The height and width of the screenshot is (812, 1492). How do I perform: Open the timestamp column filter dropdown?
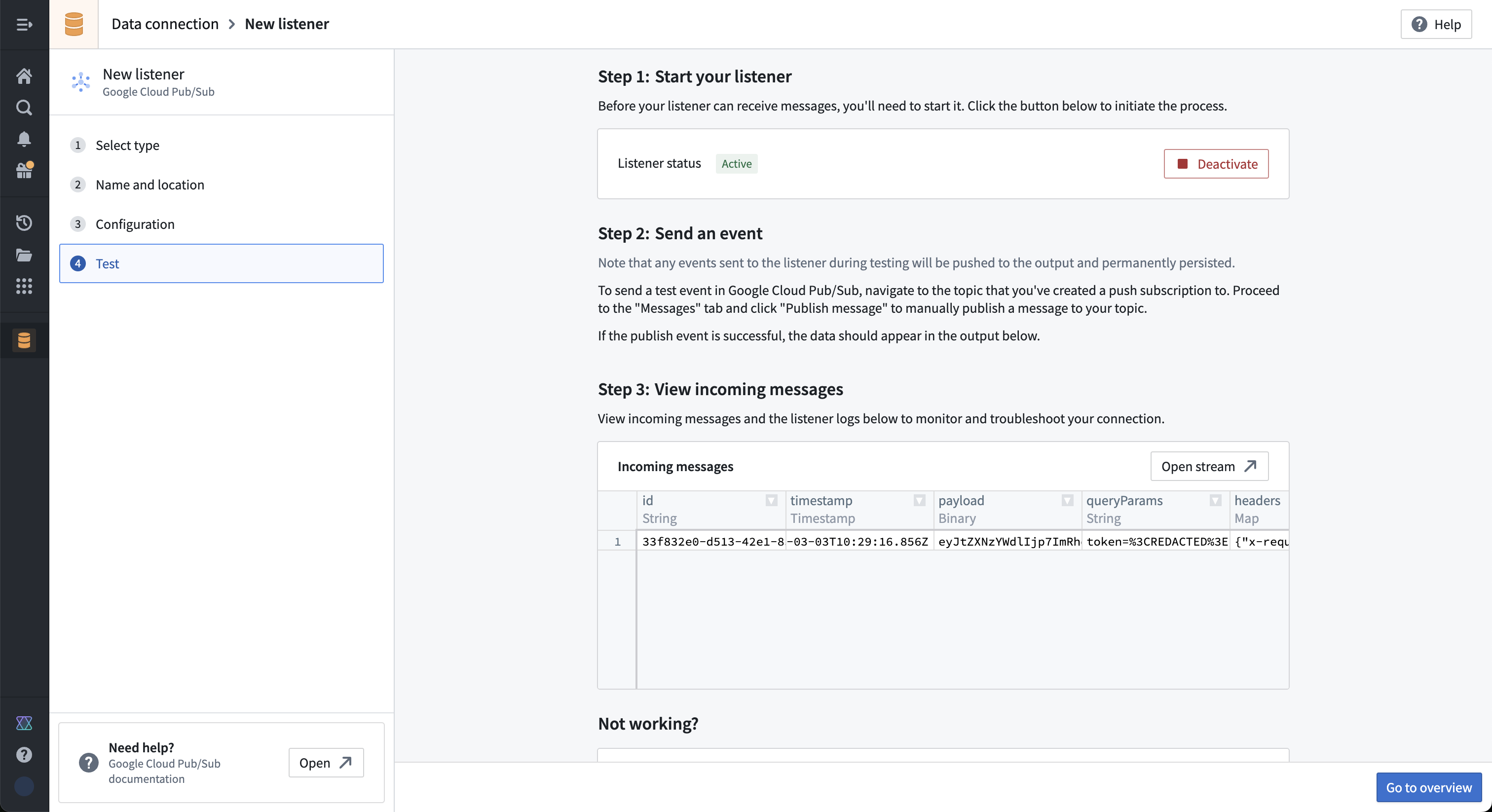[x=919, y=500]
